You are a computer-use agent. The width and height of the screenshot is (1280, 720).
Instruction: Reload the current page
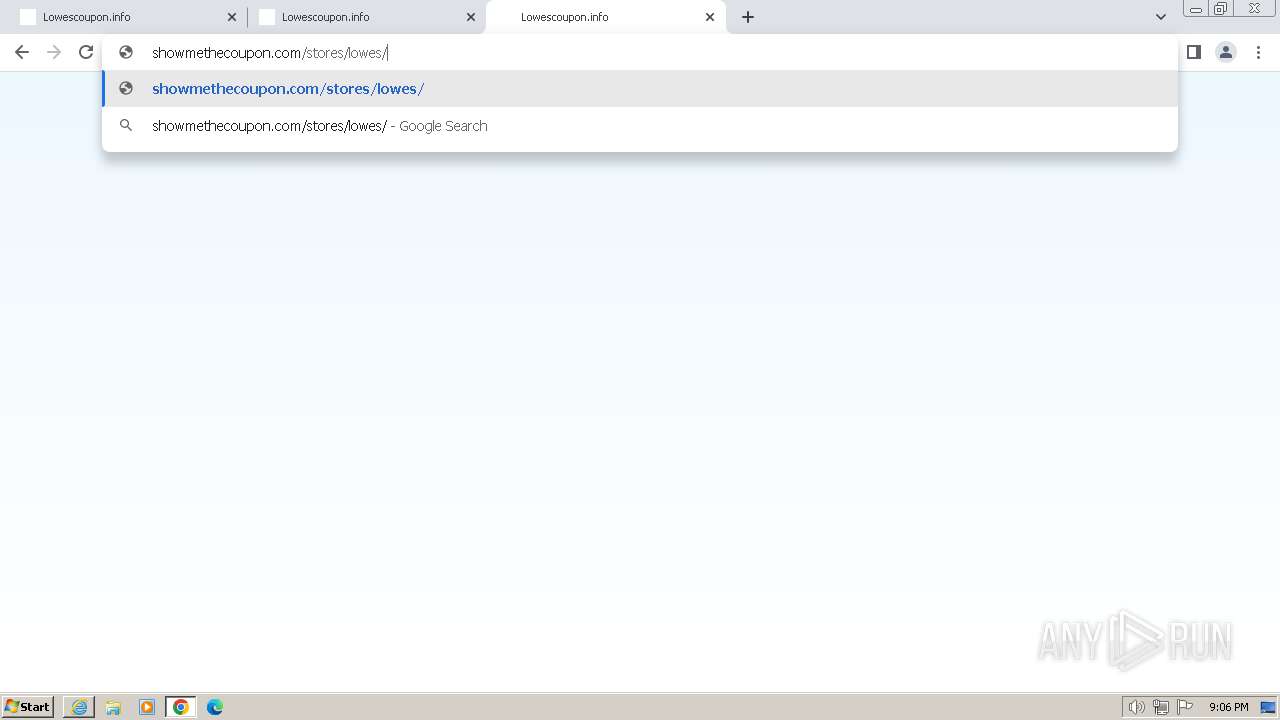tap(86, 52)
